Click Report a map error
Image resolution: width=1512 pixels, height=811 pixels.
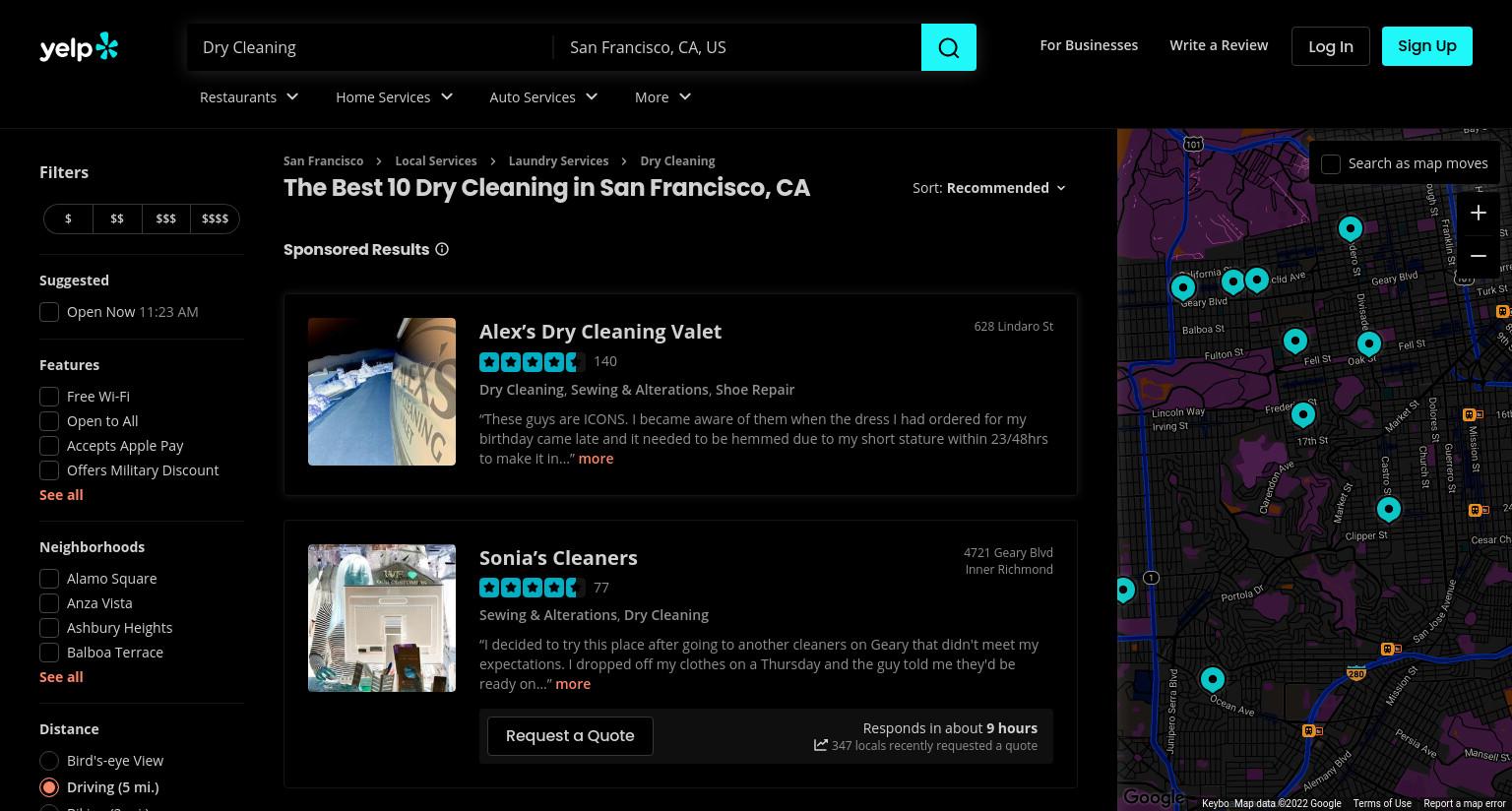tap(1465, 803)
